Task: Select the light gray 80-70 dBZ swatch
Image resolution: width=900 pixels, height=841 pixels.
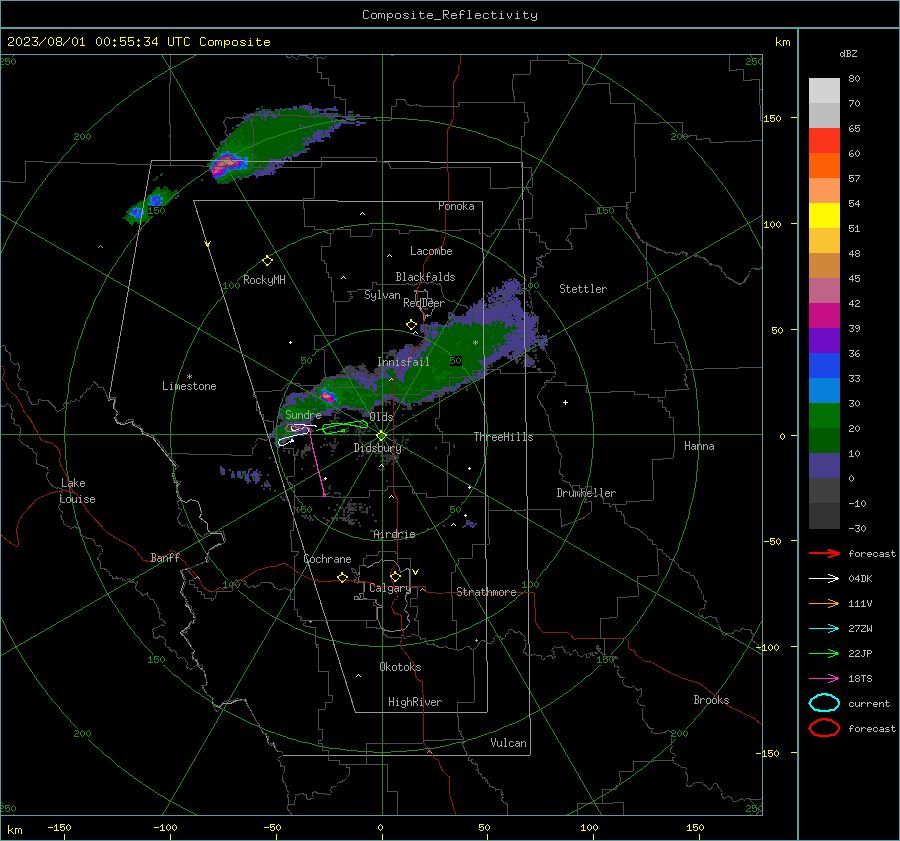Action: point(824,91)
